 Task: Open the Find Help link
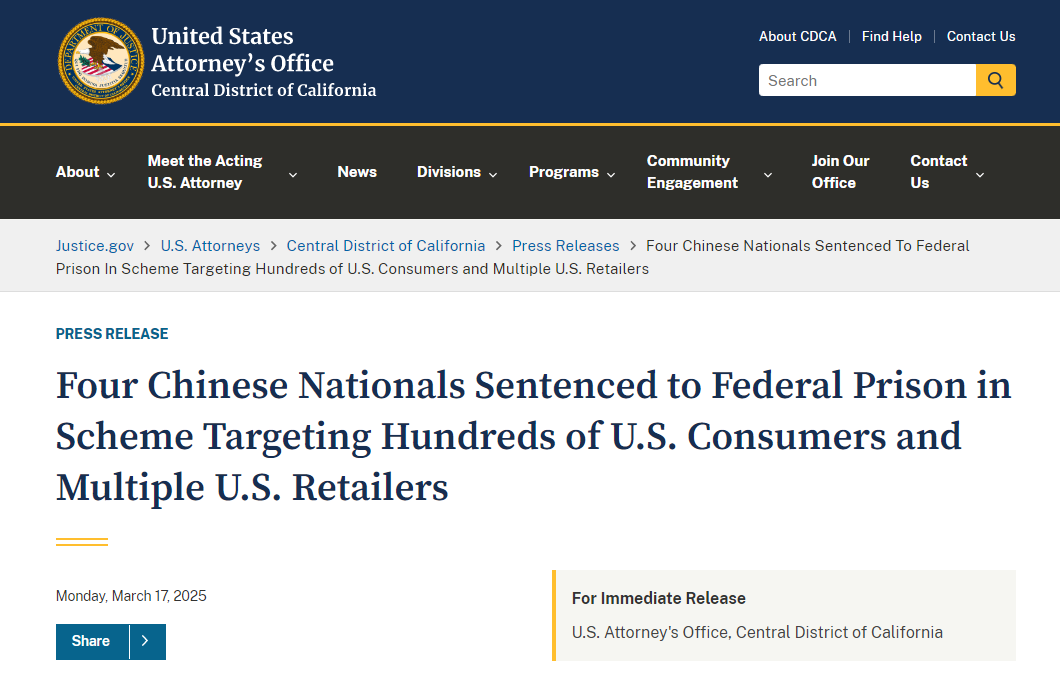pyautogui.click(x=891, y=37)
